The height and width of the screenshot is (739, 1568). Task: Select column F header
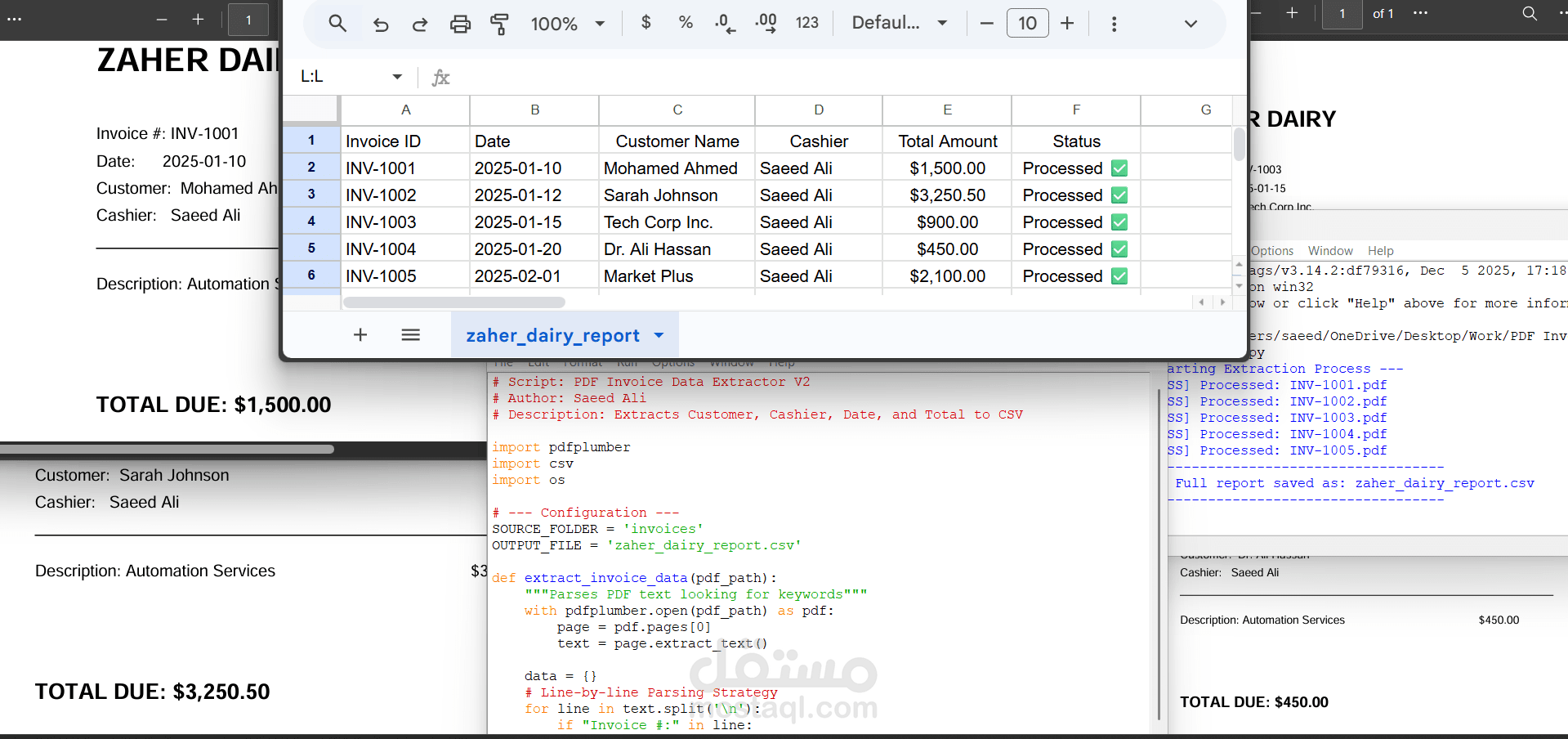pos(1076,110)
